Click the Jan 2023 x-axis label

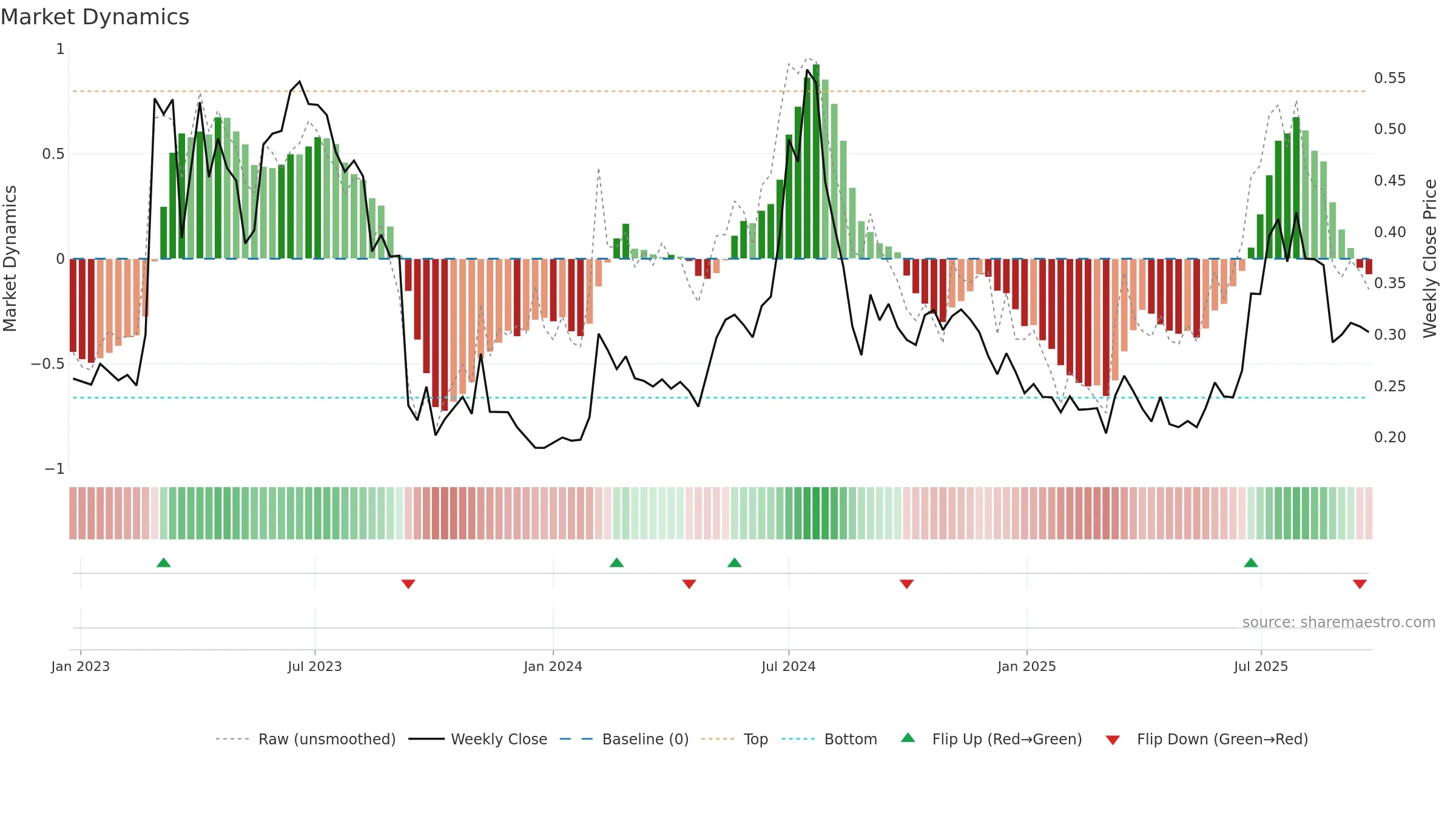pos(81,666)
